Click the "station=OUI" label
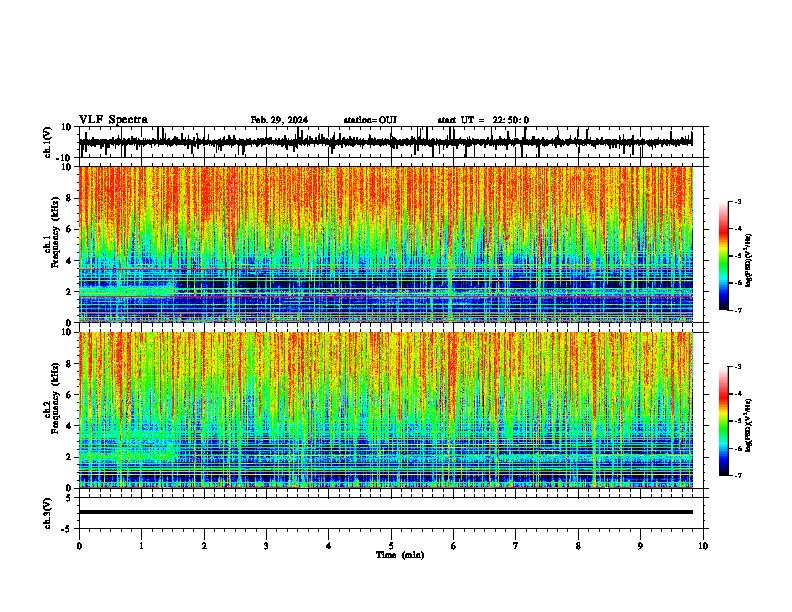 point(370,120)
